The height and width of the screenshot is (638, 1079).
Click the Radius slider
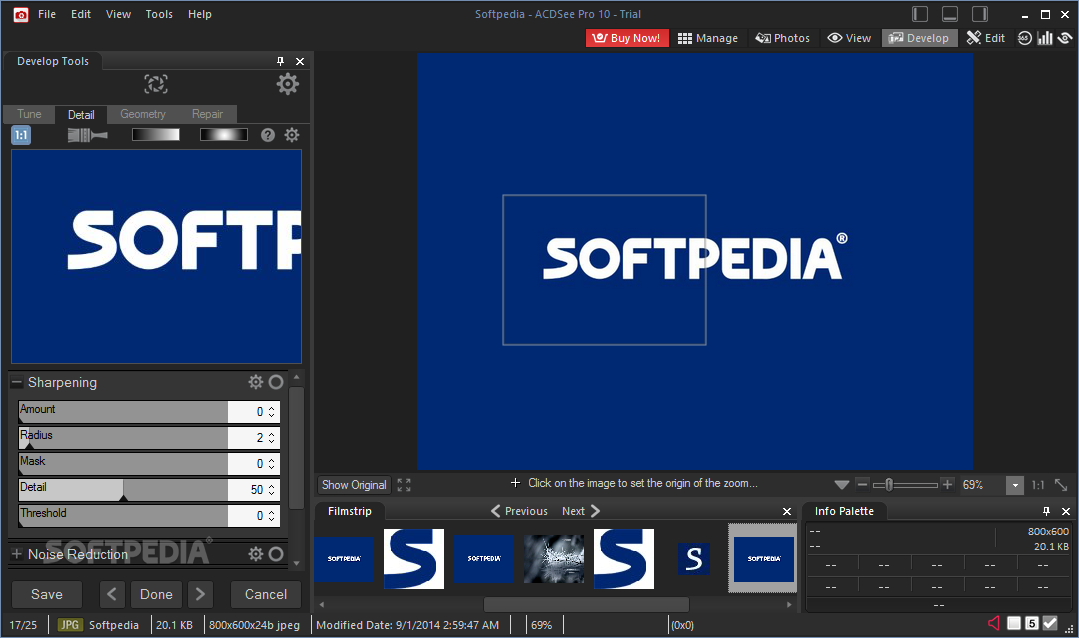pos(124,438)
